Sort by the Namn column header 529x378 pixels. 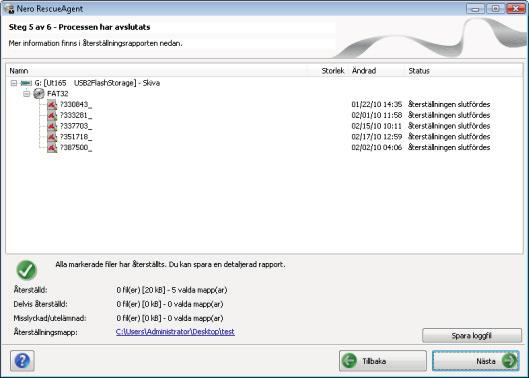(19, 71)
